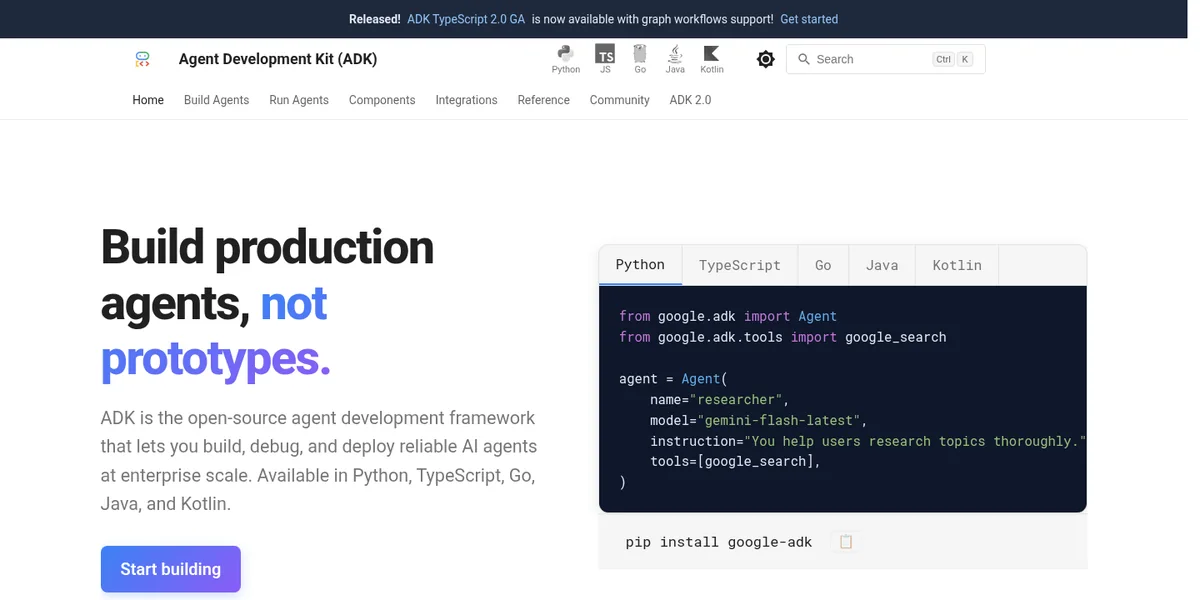The height and width of the screenshot is (600, 1200).
Task: Open the Integrations nav tab
Action: tap(466, 100)
